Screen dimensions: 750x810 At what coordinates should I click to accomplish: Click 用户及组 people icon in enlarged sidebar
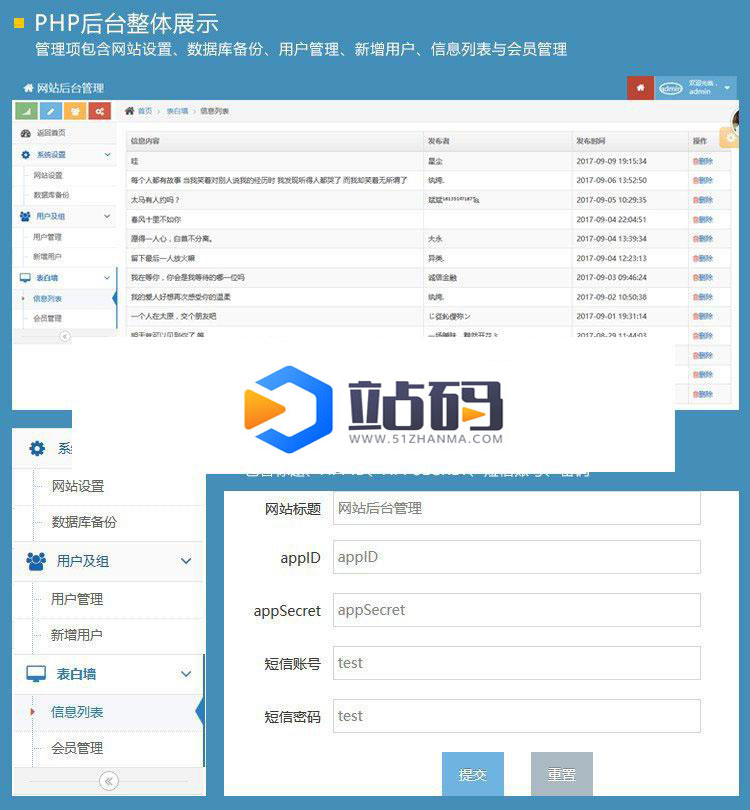(36, 561)
